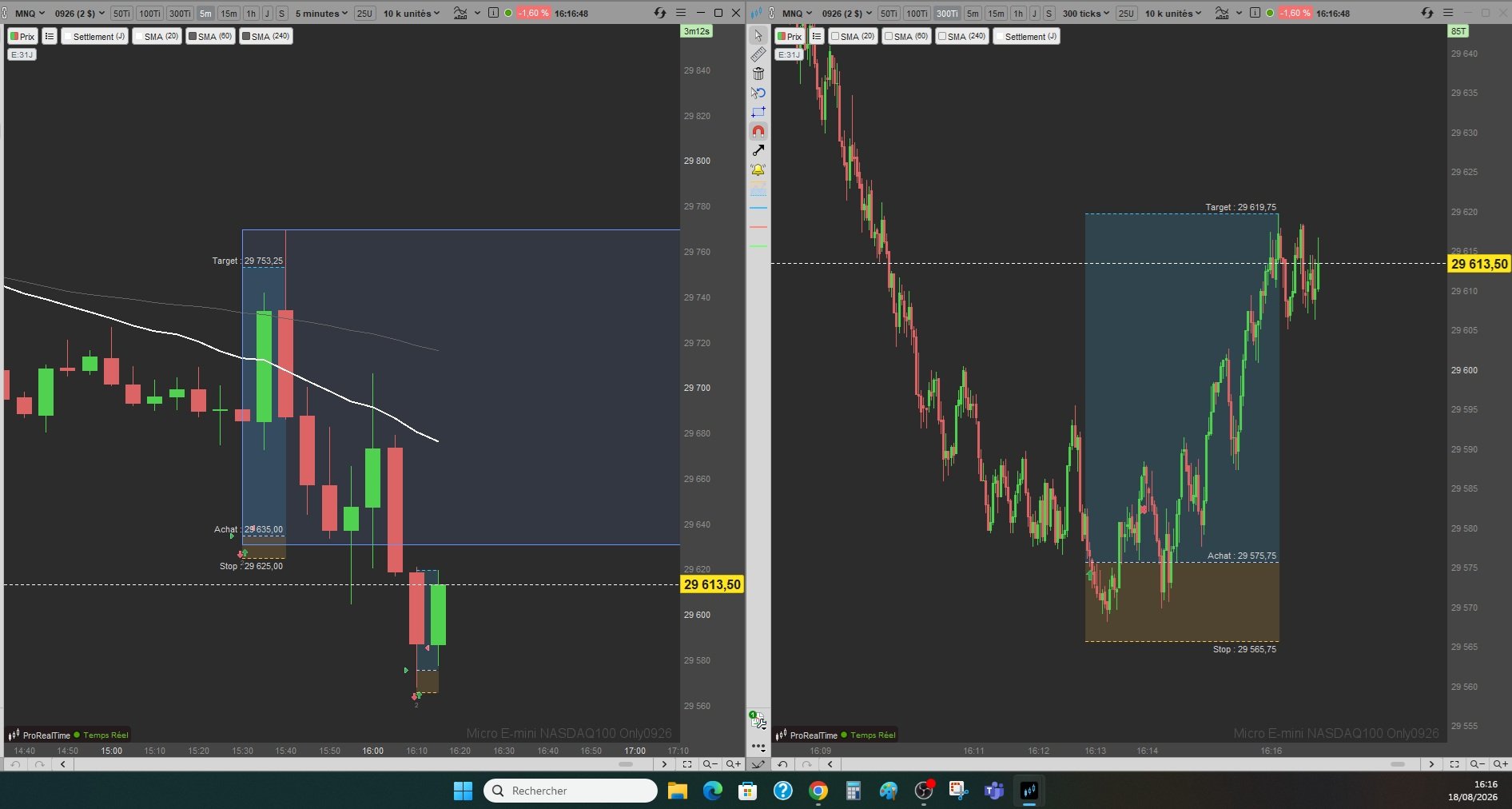Click the blue horizontal line tool
The height and width of the screenshot is (809, 1512).
point(758,208)
